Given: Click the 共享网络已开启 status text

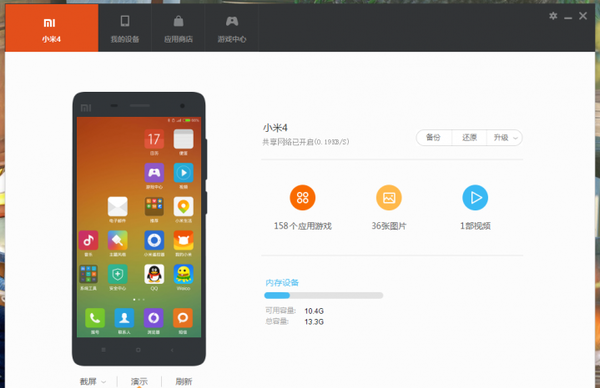Looking at the screenshot, I should (306, 142).
